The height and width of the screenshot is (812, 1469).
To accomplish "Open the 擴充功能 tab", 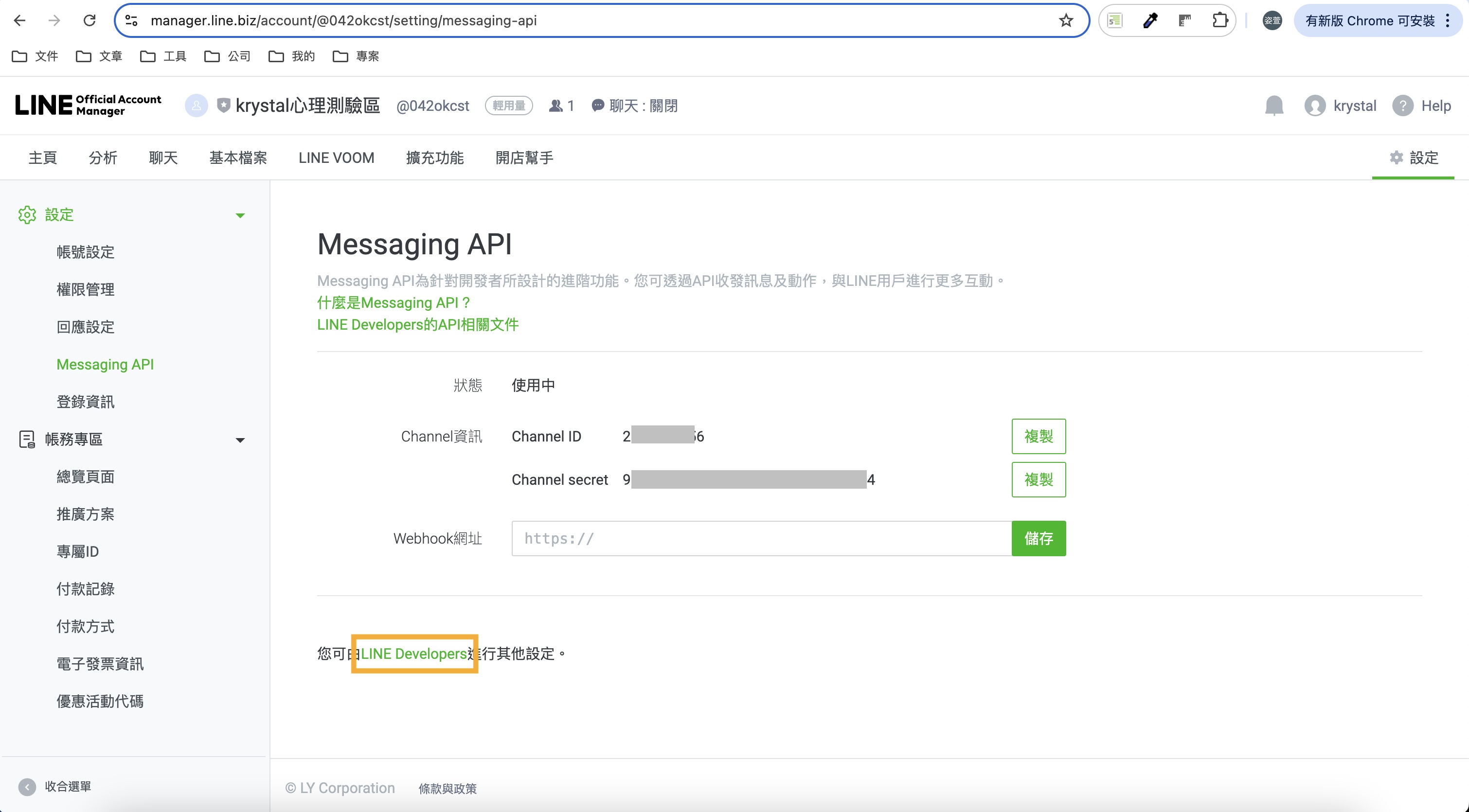I will (x=435, y=158).
